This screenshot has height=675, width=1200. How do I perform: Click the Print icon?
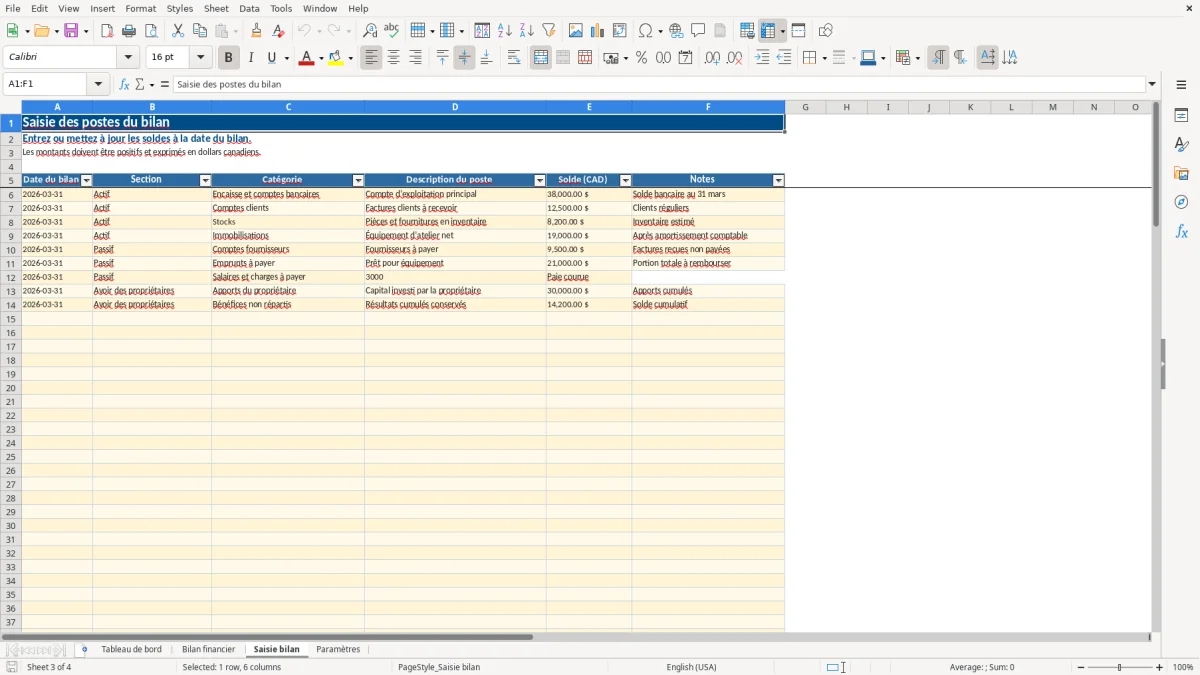pyautogui.click(x=129, y=31)
